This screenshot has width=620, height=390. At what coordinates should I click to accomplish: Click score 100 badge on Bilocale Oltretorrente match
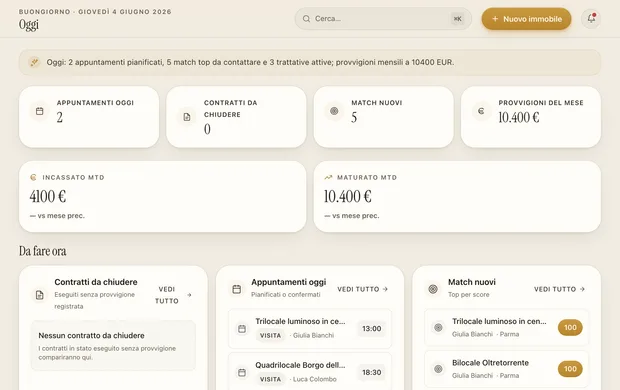coord(570,369)
